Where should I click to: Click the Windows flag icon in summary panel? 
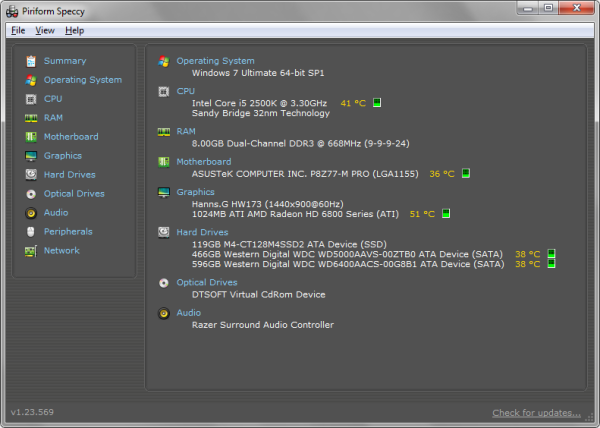[x=164, y=61]
